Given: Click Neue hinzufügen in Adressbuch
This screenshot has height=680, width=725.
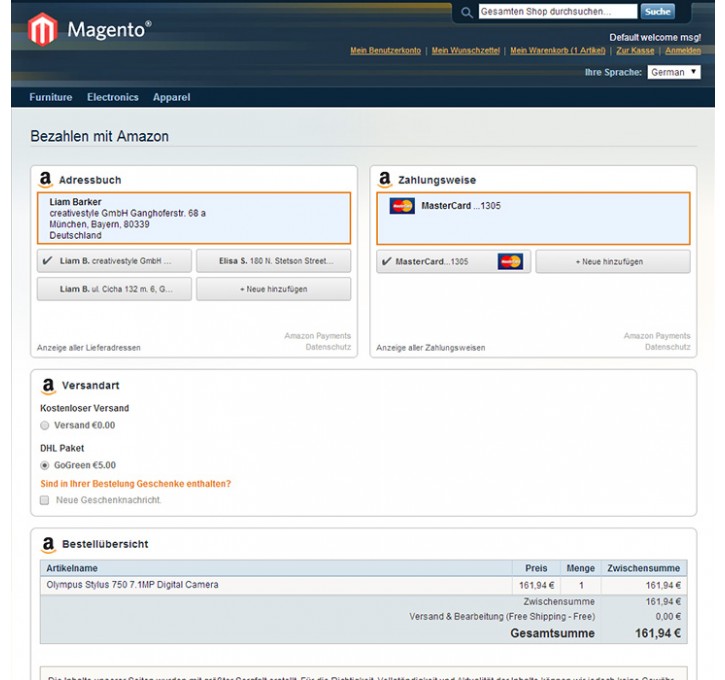Looking at the screenshot, I should click(x=274, y=289).
